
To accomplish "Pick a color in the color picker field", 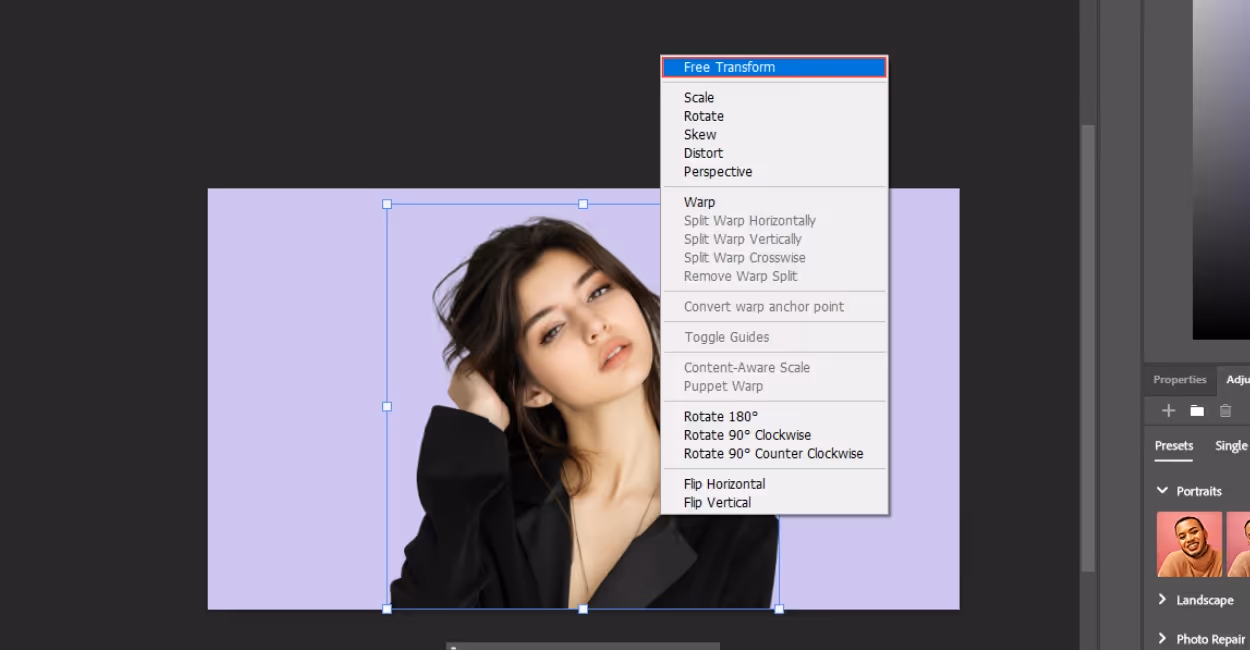I will (1221, 170).
